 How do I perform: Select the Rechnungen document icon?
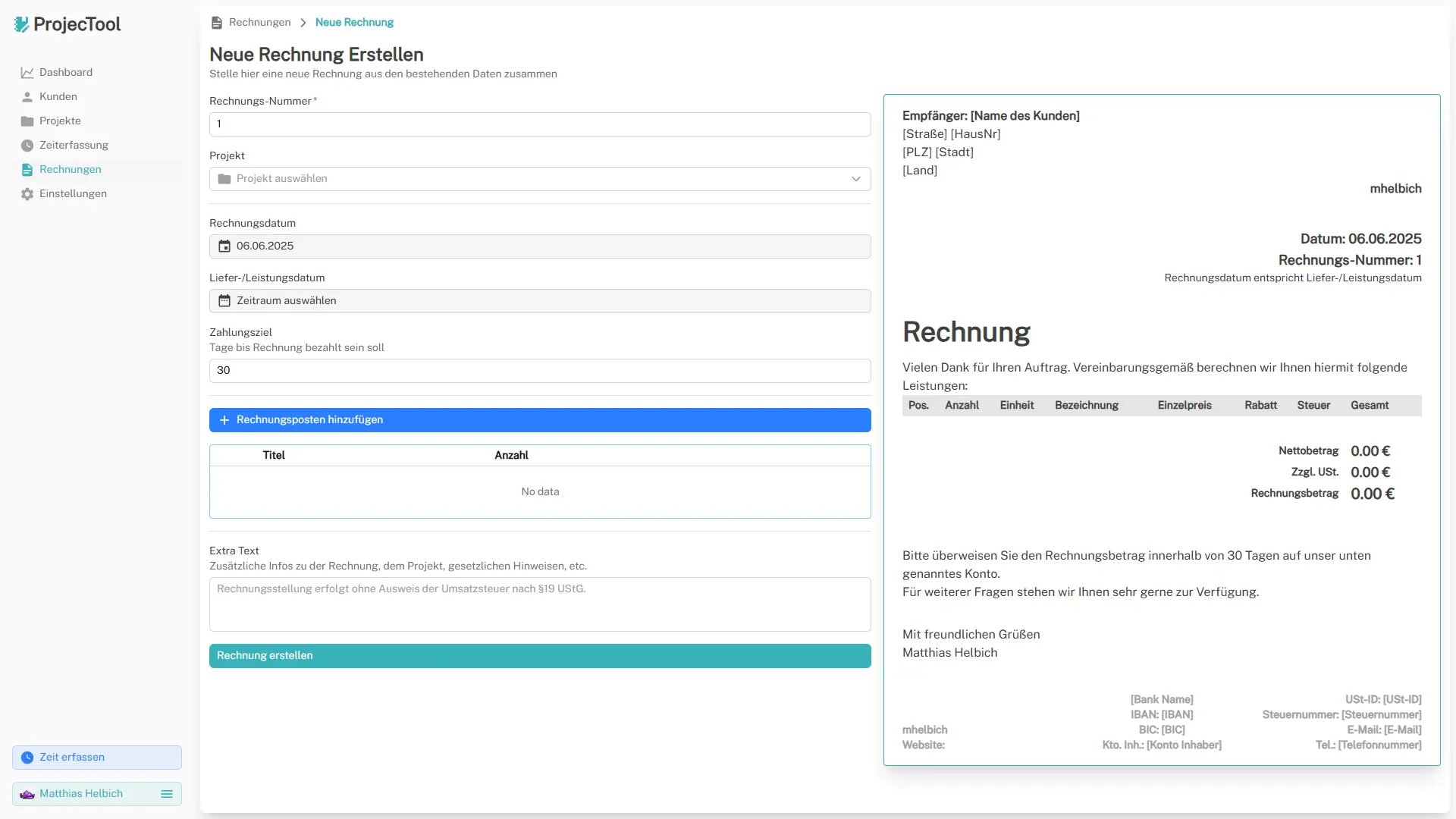pos(27,169)
